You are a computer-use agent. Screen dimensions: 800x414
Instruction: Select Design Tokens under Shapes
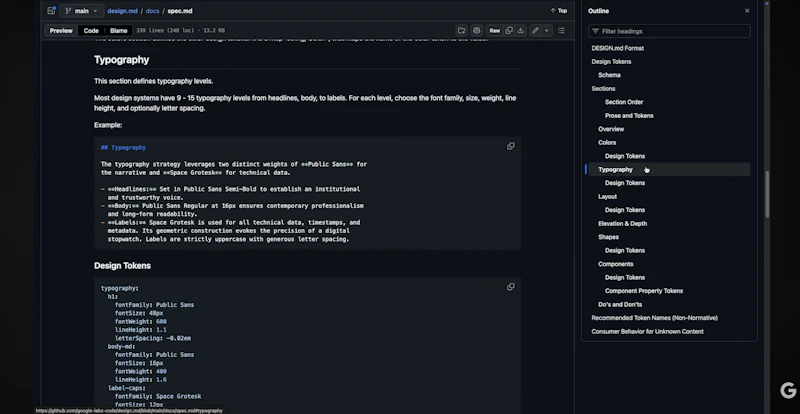(x=625, y=250)
